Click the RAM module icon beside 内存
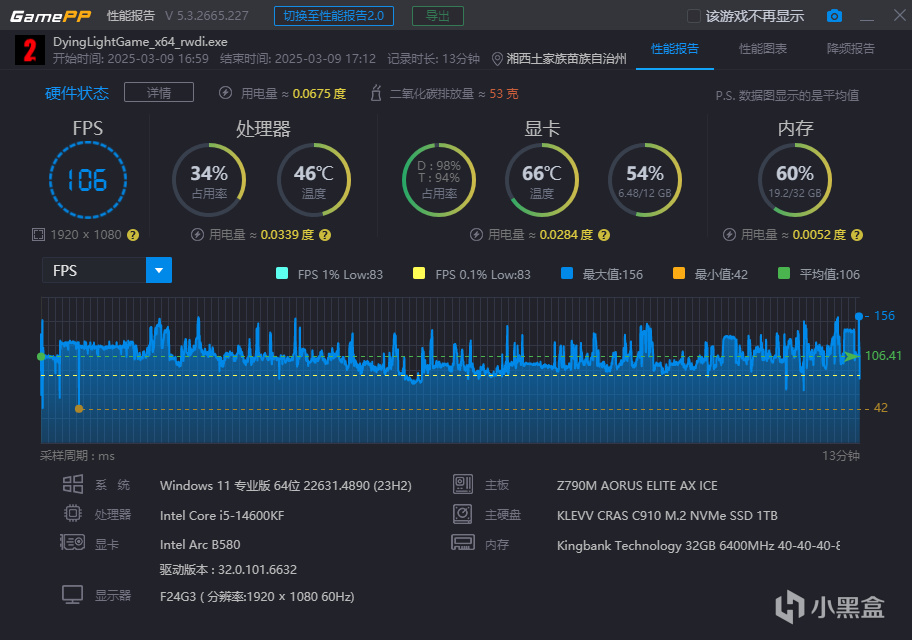The width and height of the screenshot is (912, 640). click(463, 543)
